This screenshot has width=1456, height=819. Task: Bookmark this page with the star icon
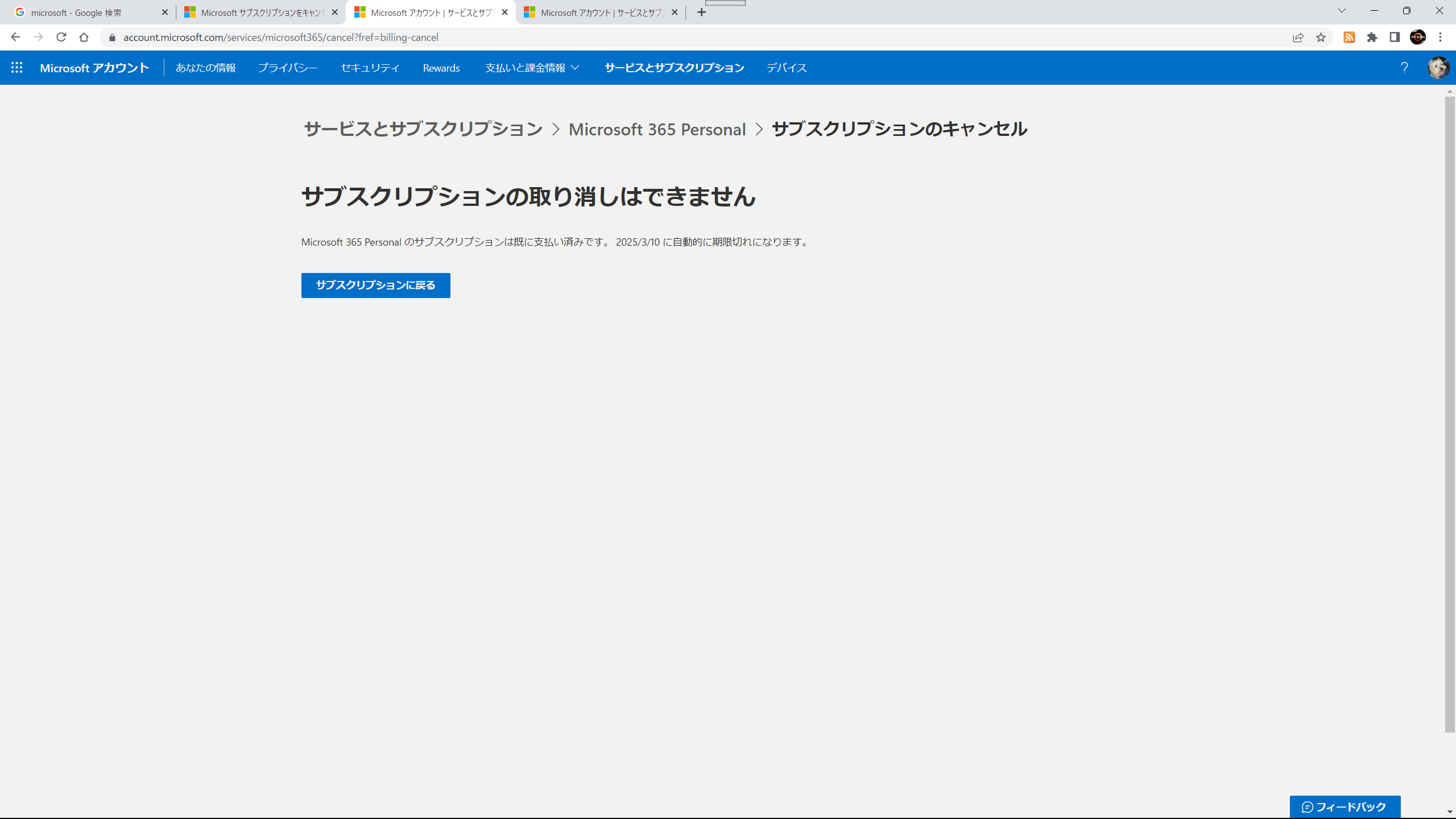tap(1321, 38)
